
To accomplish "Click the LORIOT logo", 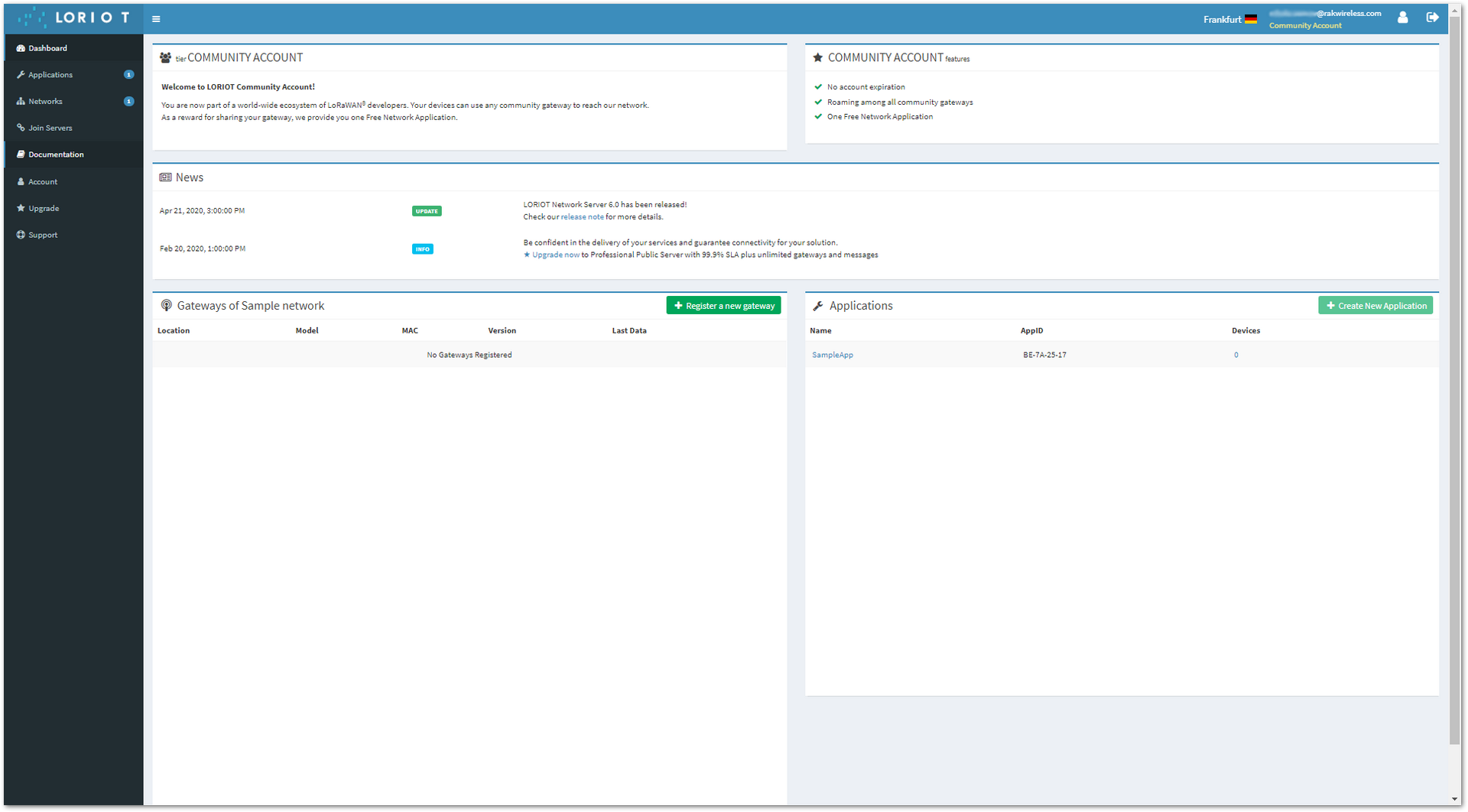I will click(x=73, y=18).
